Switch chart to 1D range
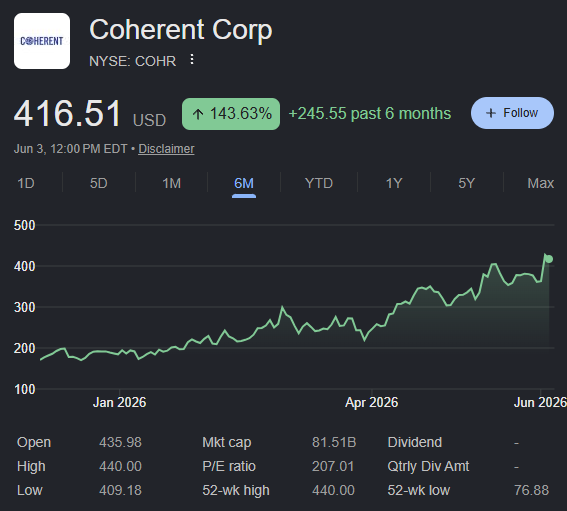Screen dimensions: 567x511 tap(26, 183)
